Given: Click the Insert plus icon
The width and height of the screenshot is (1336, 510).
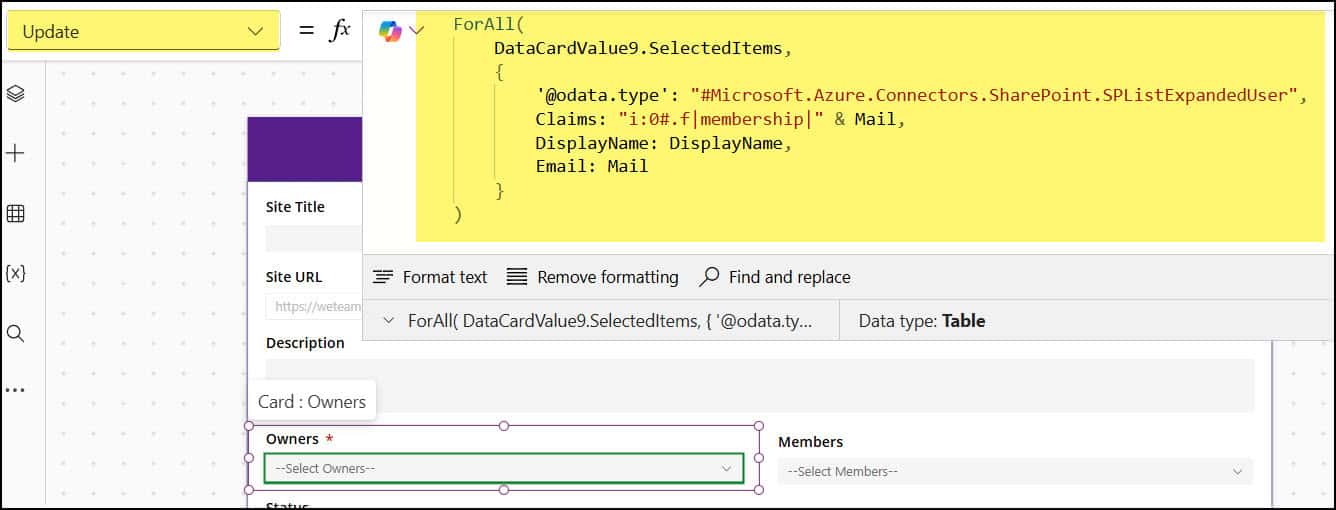Looking at the screenshot, I should click(x=15, y=153).
